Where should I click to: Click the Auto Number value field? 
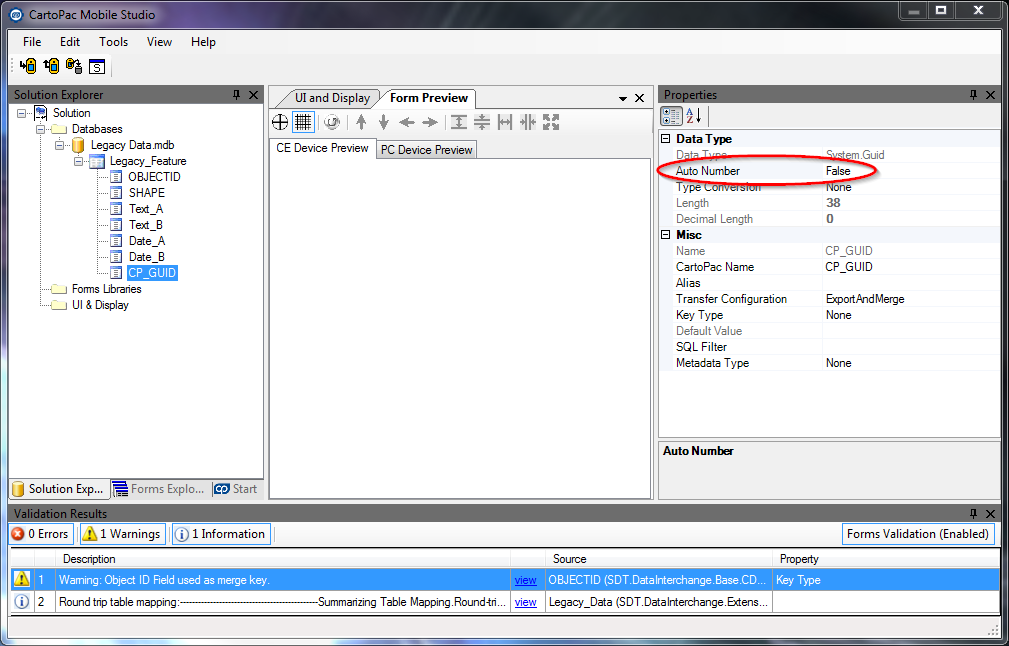(908, 171)
